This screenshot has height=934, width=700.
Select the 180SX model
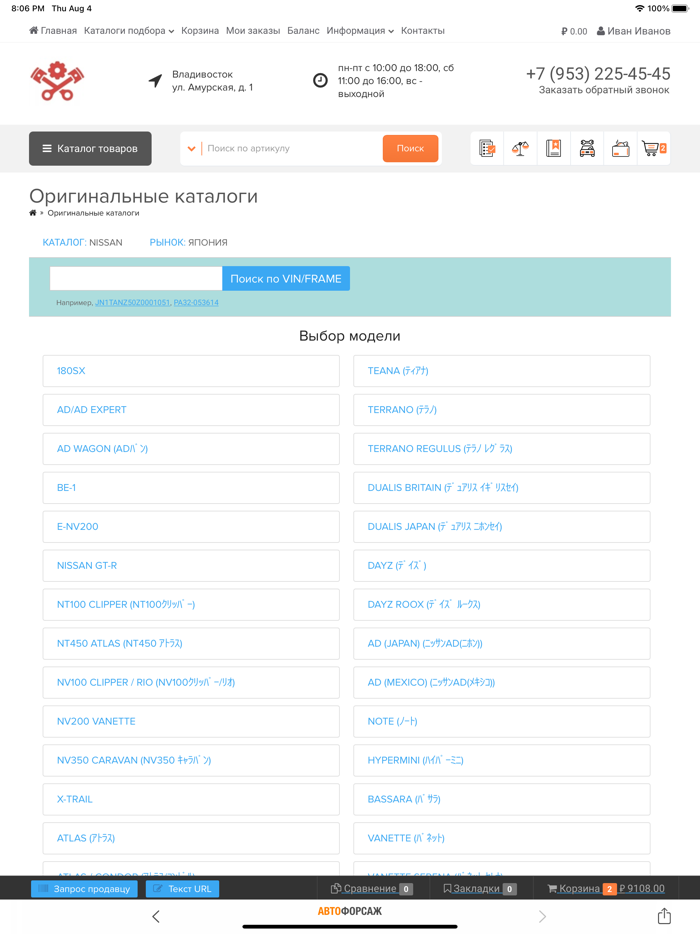[x=191, y=371]
